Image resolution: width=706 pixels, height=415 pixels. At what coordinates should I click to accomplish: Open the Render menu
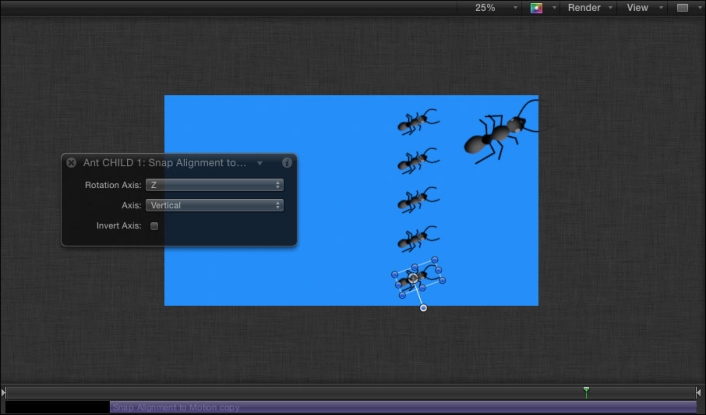pos(587,8)
